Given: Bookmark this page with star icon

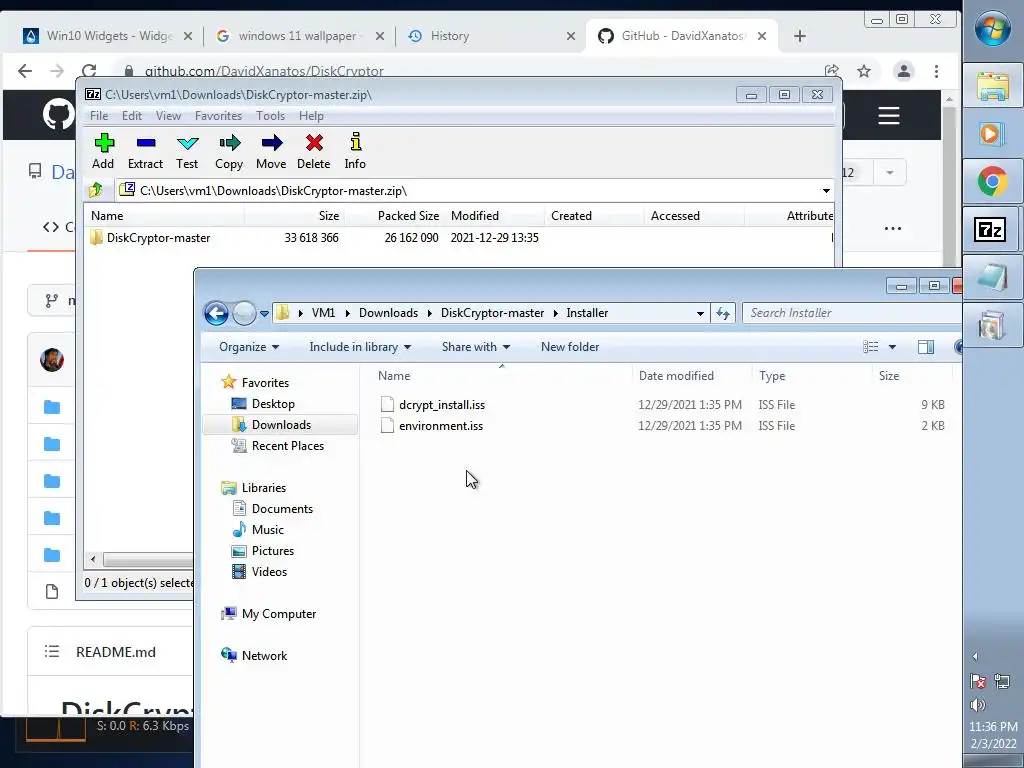Looking at the screenshot, I should (x=864, y=71).
